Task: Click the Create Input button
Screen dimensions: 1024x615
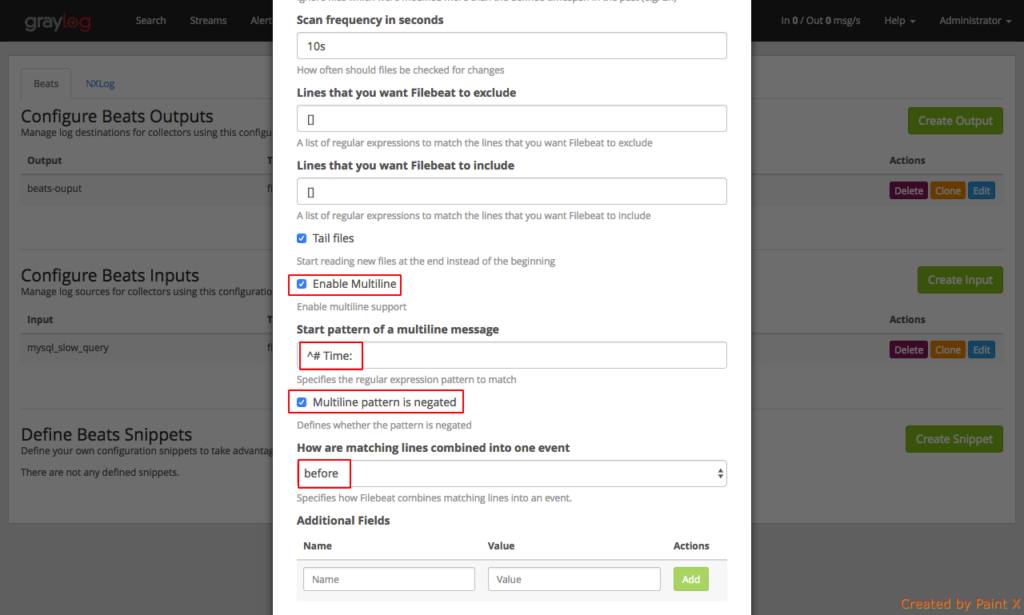Action: (959, 280)
